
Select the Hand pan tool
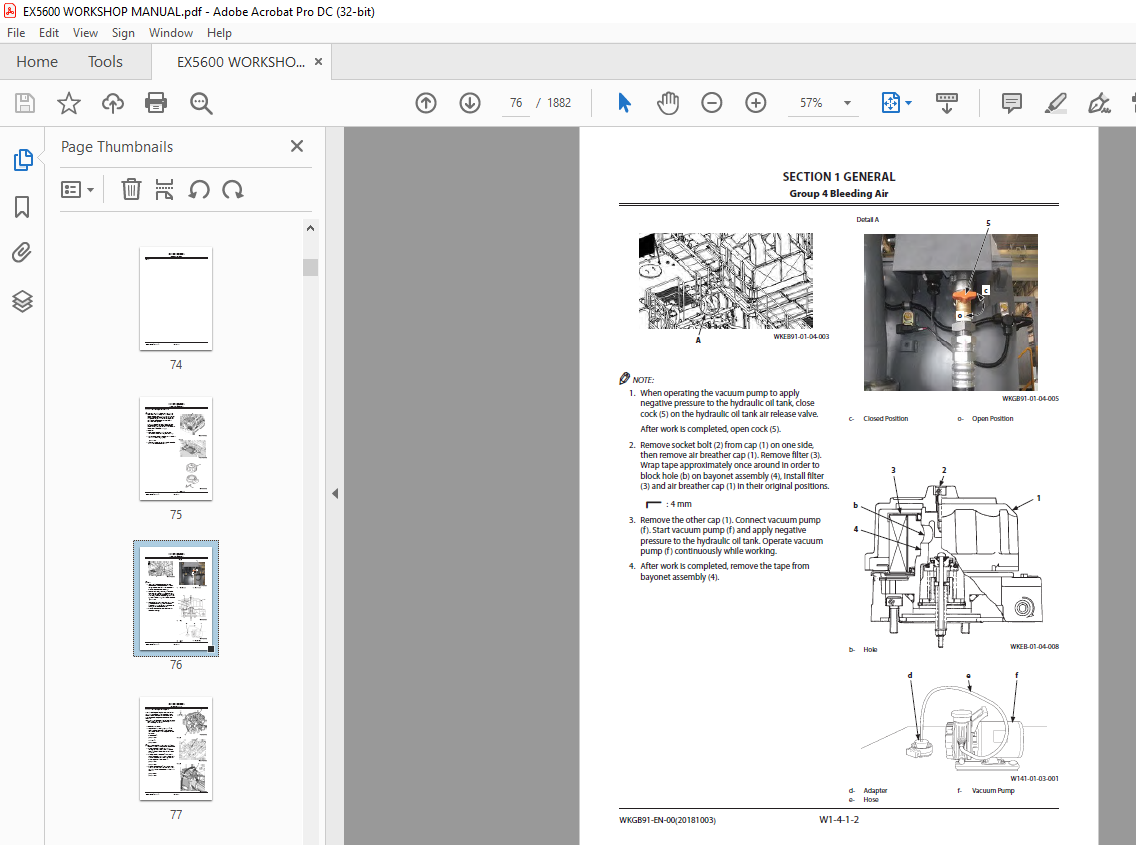coord(667,103)
